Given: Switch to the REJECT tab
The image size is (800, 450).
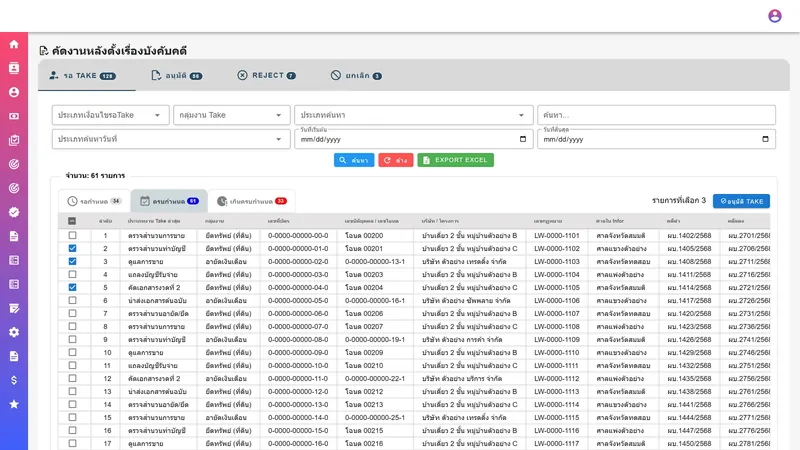Looking at the screenshot, I should point(266,76).
